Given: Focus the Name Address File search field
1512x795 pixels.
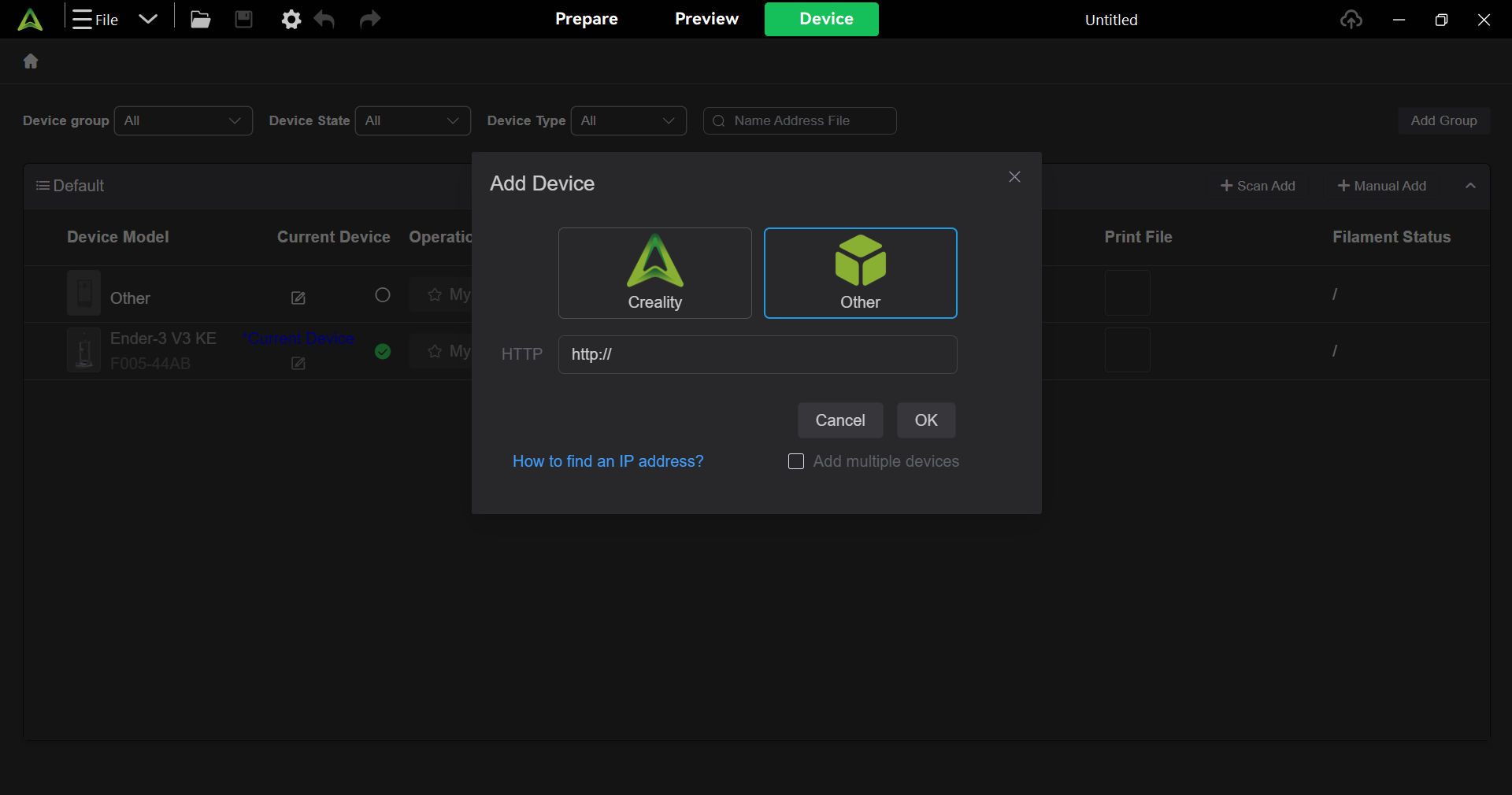Looking at the screenshot, I should click(800, 120).
